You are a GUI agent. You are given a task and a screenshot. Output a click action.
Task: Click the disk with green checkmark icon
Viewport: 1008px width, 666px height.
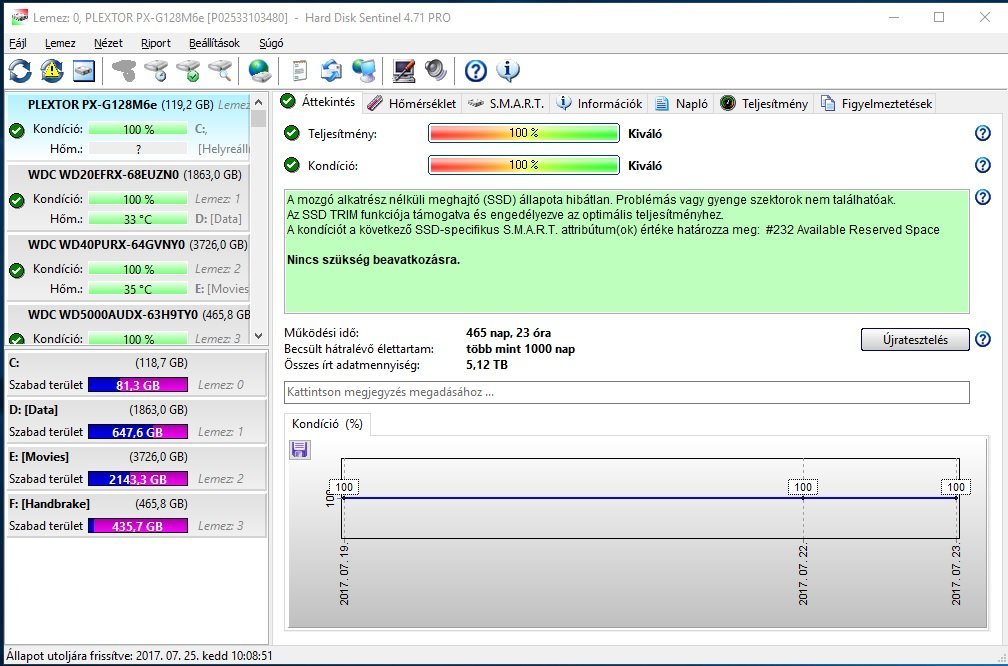(x=188, y=71)
